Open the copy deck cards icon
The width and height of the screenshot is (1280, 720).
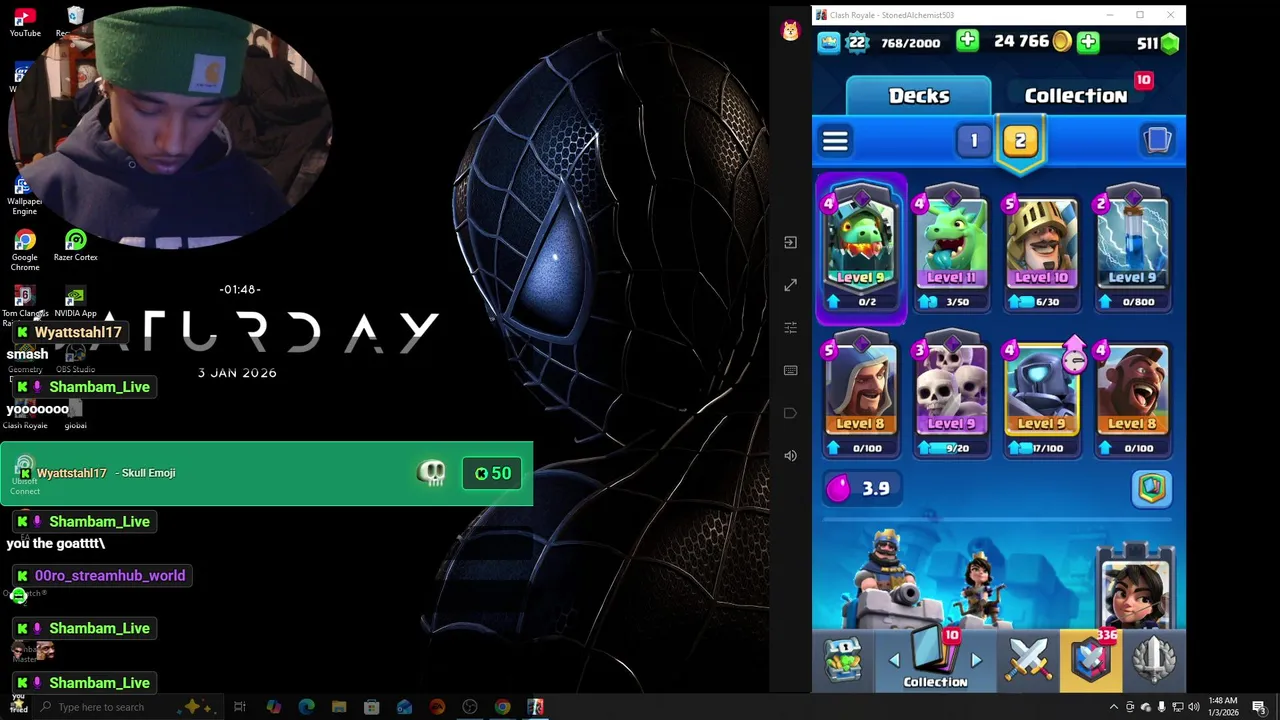pyautogui.click(x=1157, y=140)
